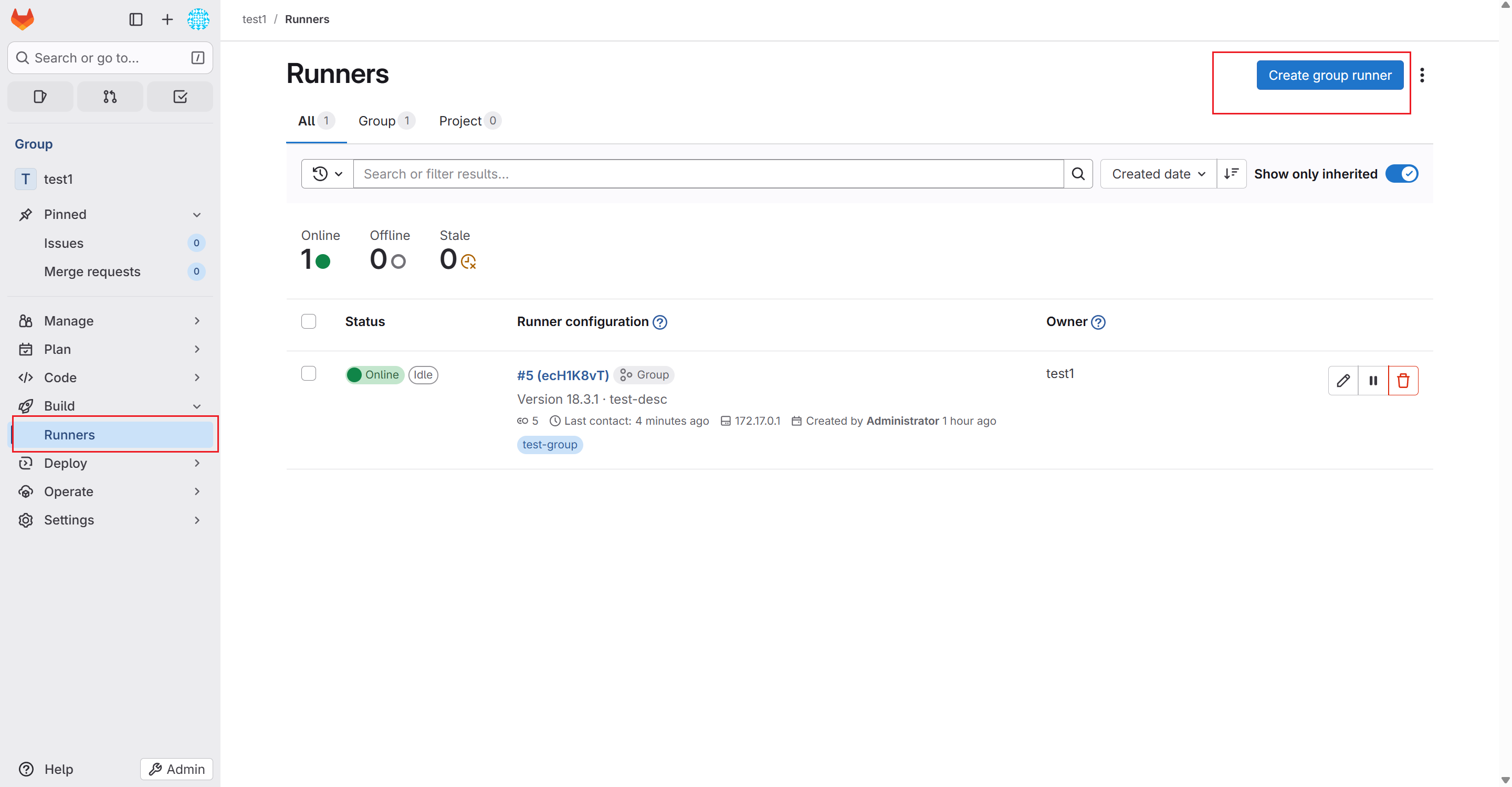Focus the Search or filter results field
The image size is (1512, 787).
click(x=707, y=174)
